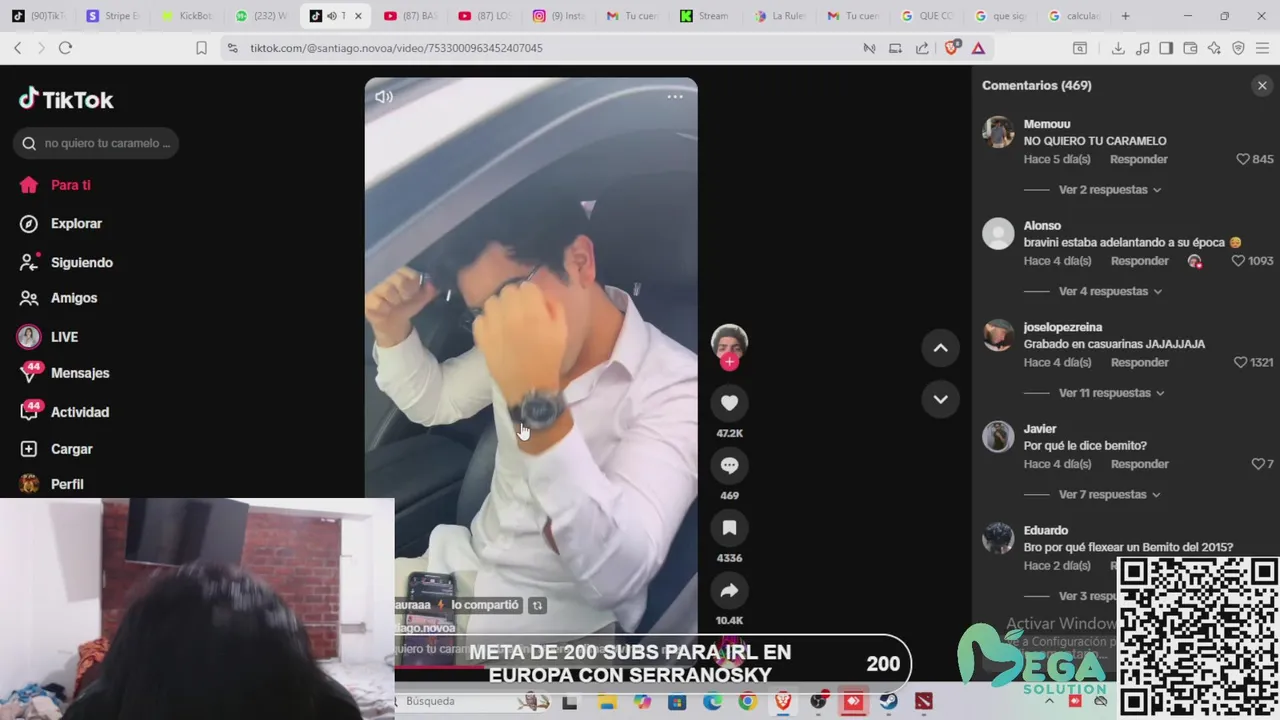
Task: Focus the TikTok search field
Action: [97, 143]
